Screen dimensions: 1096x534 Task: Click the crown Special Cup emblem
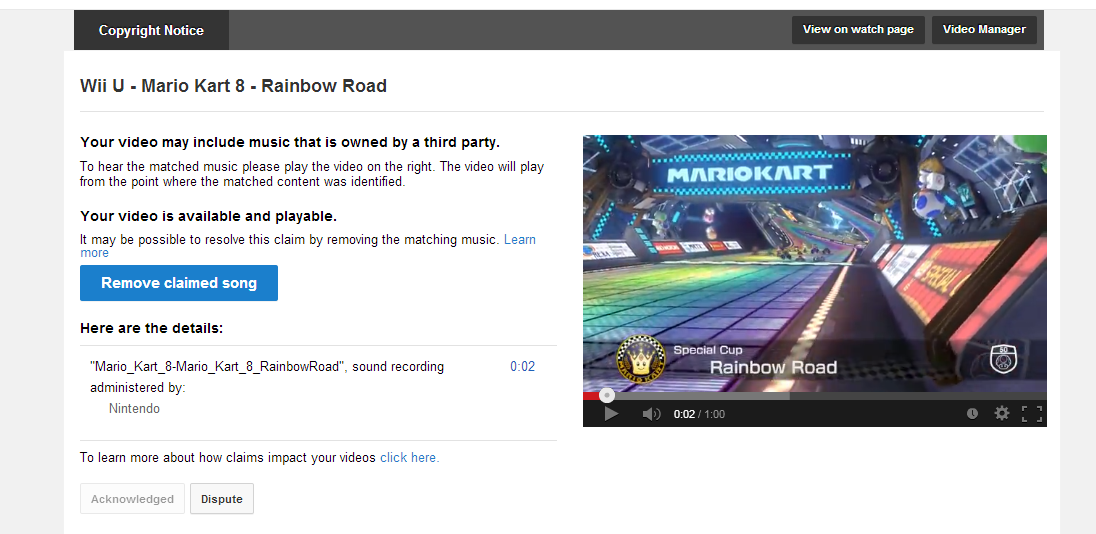[x=640, y=357]
